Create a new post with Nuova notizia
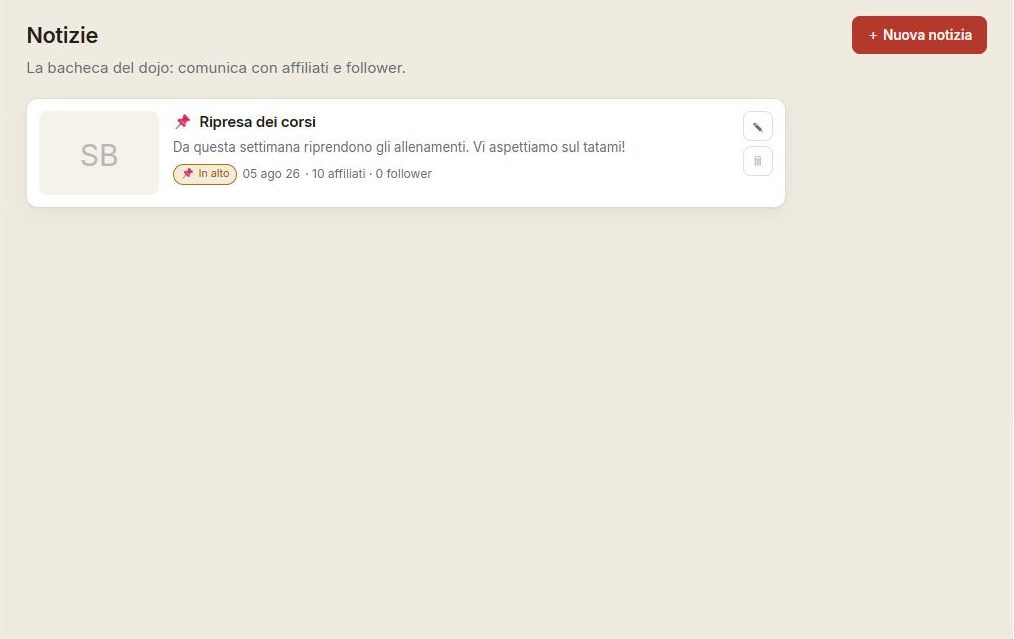 919,35
